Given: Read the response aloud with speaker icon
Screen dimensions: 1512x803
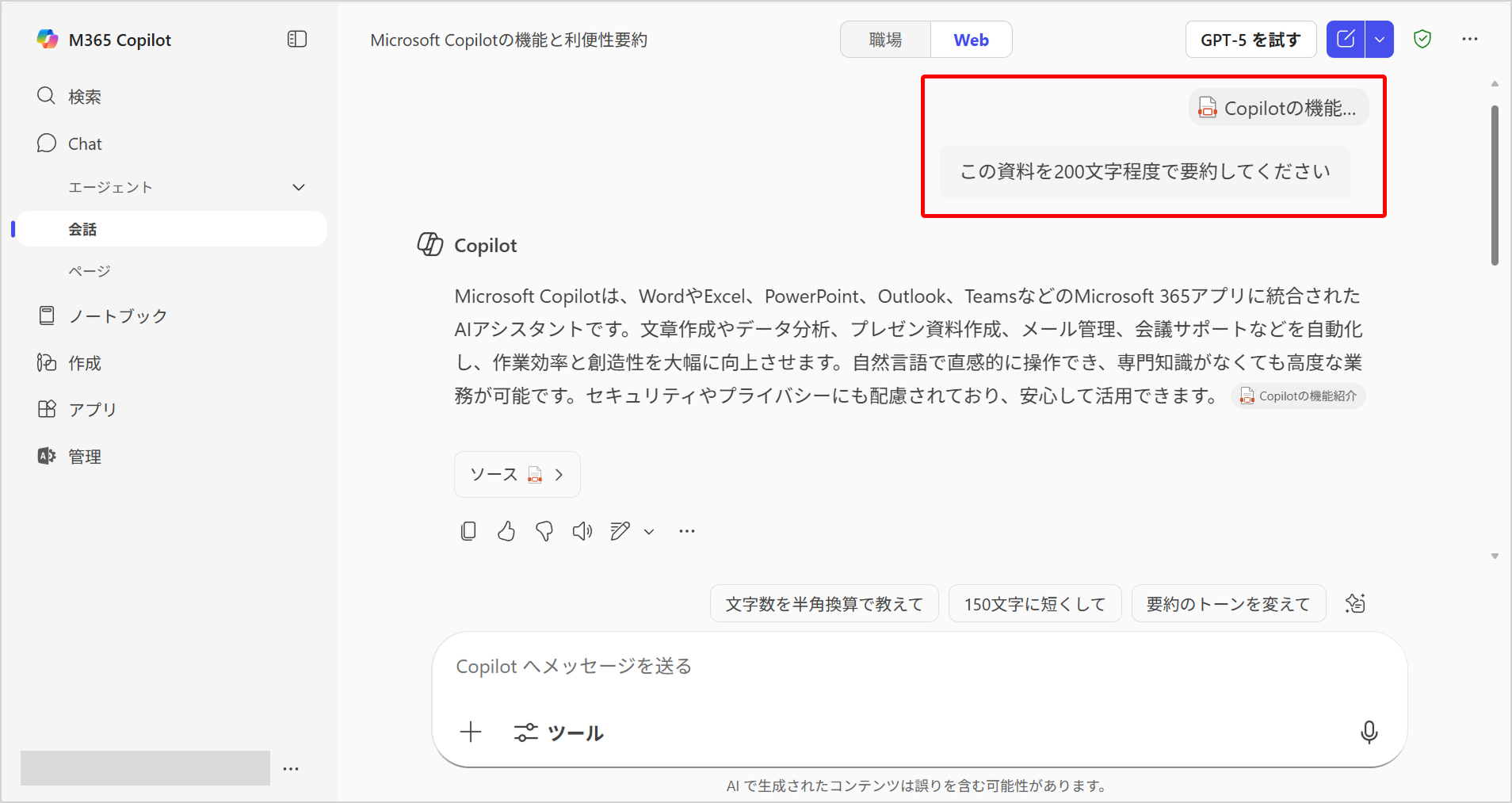Looking at the screenshot, I should [x=582, y=531].
